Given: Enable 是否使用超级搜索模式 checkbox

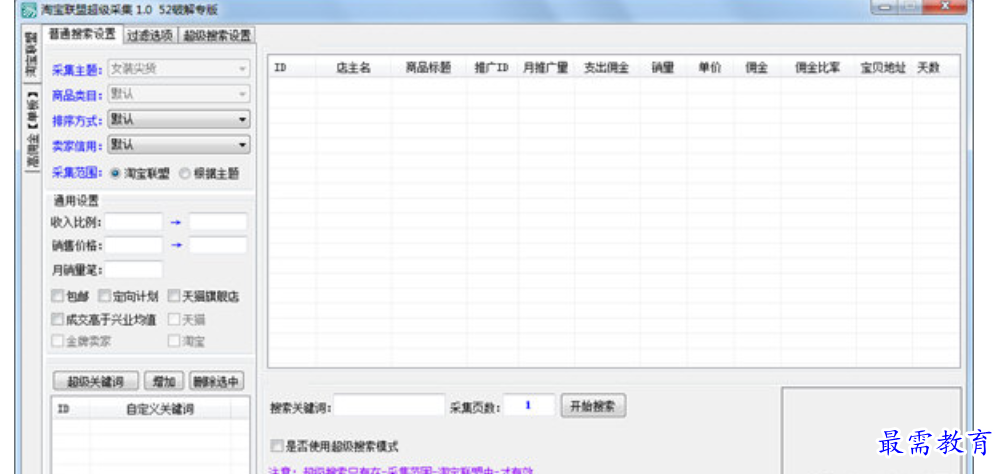Looking at the screenshot, I should [x=276, y=446].
